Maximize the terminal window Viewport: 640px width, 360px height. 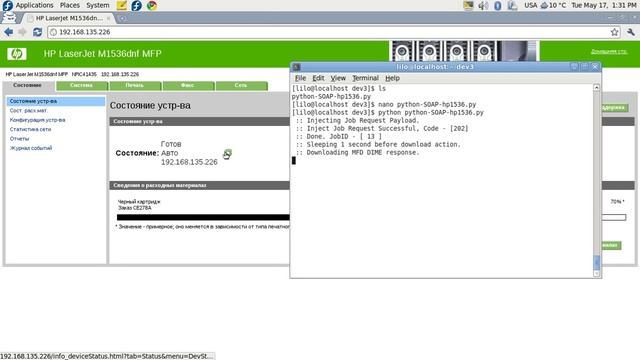pyautogui.click(x=584, y=67)
